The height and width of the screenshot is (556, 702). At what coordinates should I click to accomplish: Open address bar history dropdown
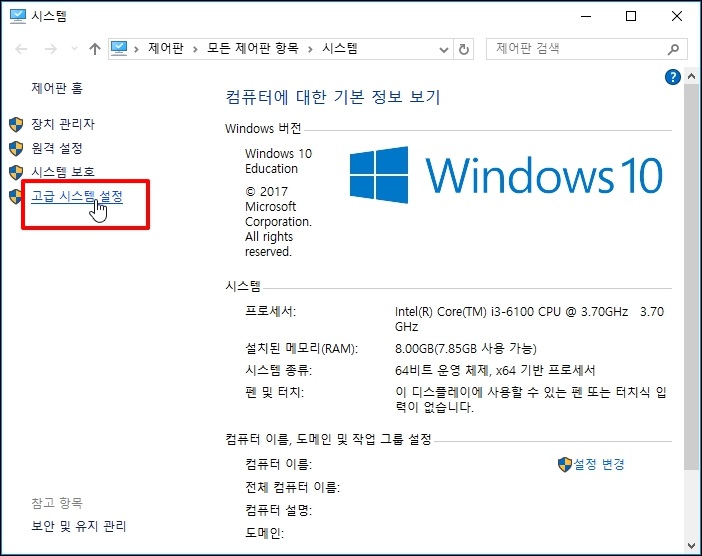tap(444, 49)
